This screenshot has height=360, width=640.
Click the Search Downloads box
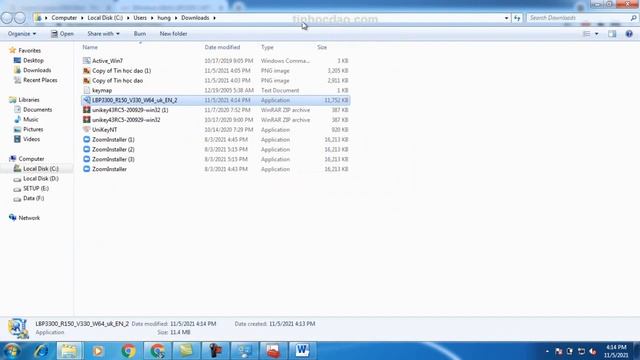click(579, 18)
